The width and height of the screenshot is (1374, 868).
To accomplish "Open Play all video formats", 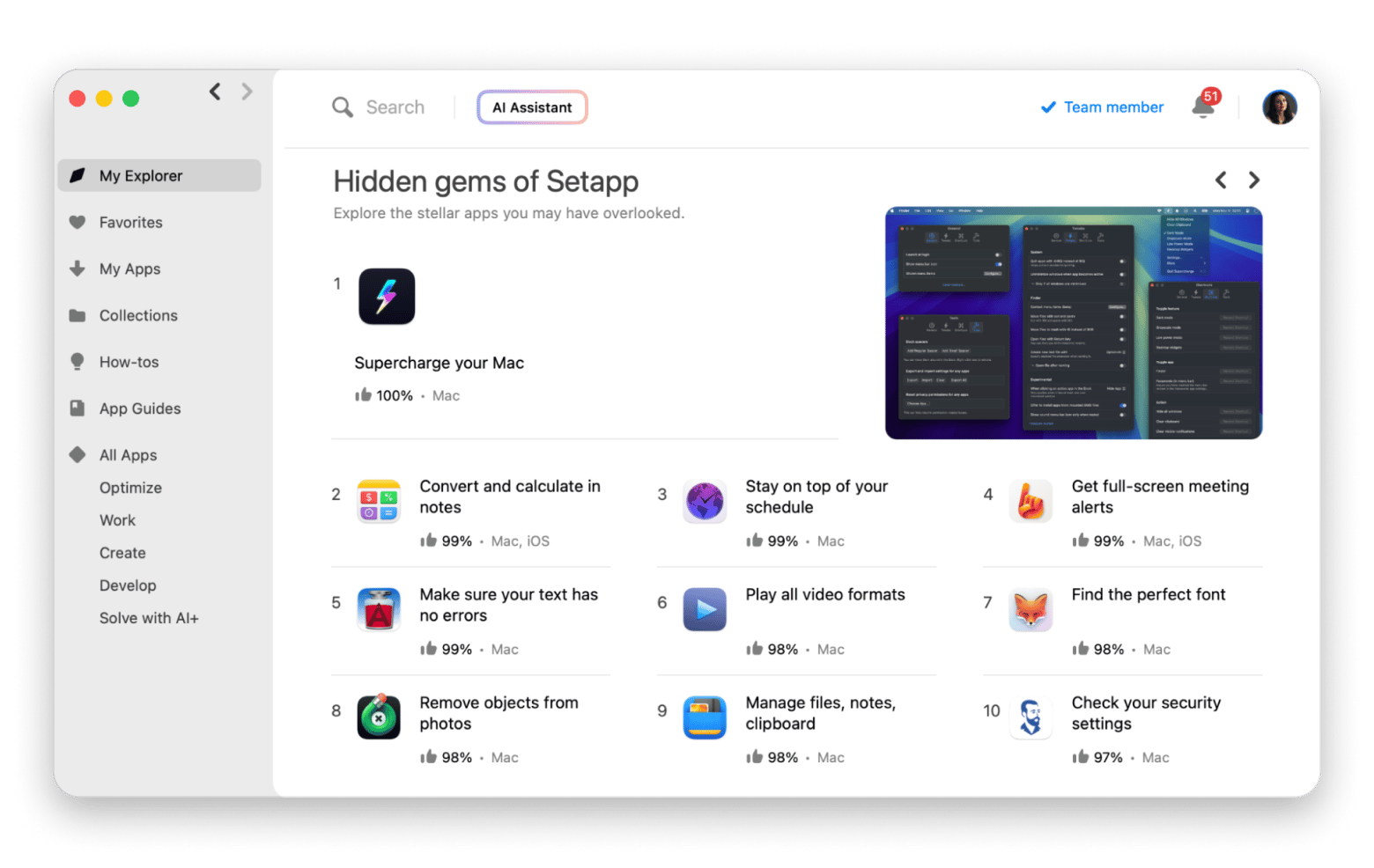I will coord(825,594).
